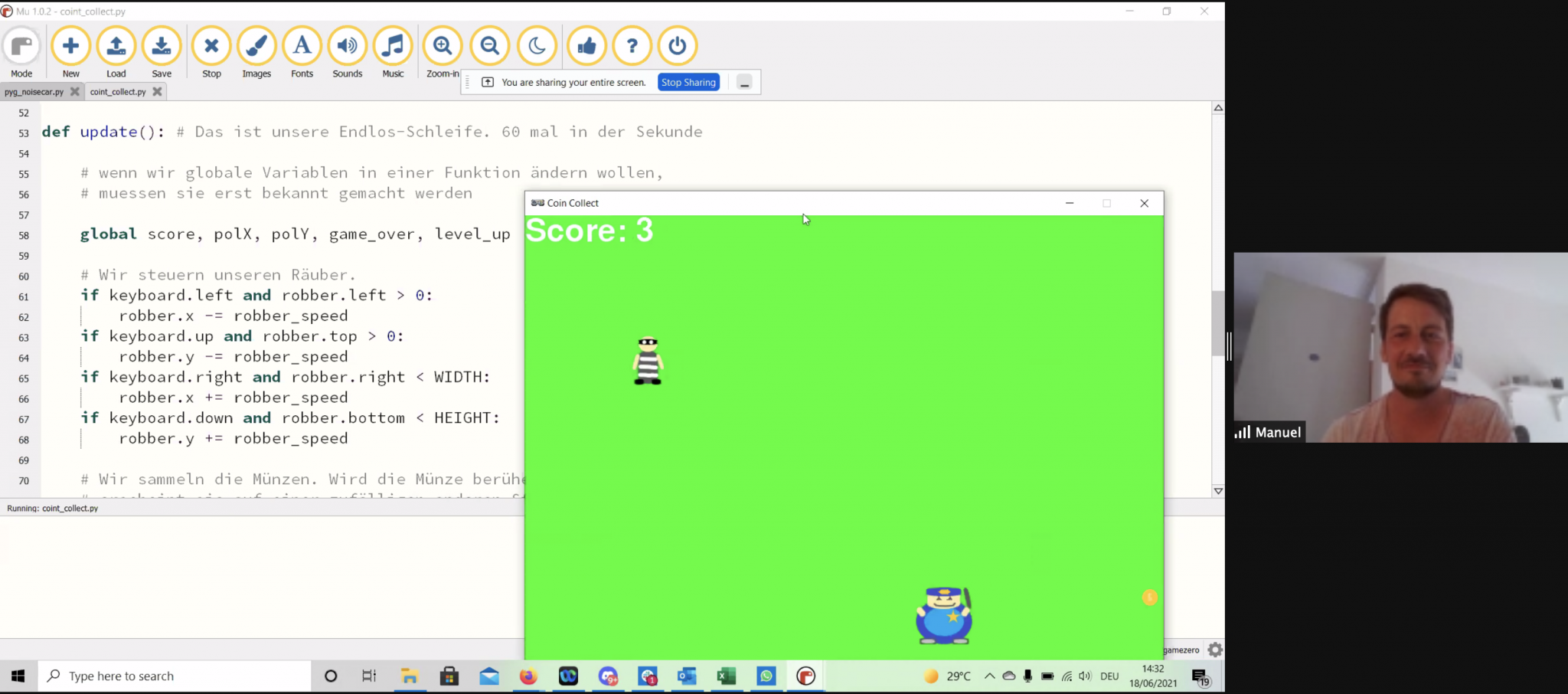Expand hidden icons in the system tray

tap(990, 676)
